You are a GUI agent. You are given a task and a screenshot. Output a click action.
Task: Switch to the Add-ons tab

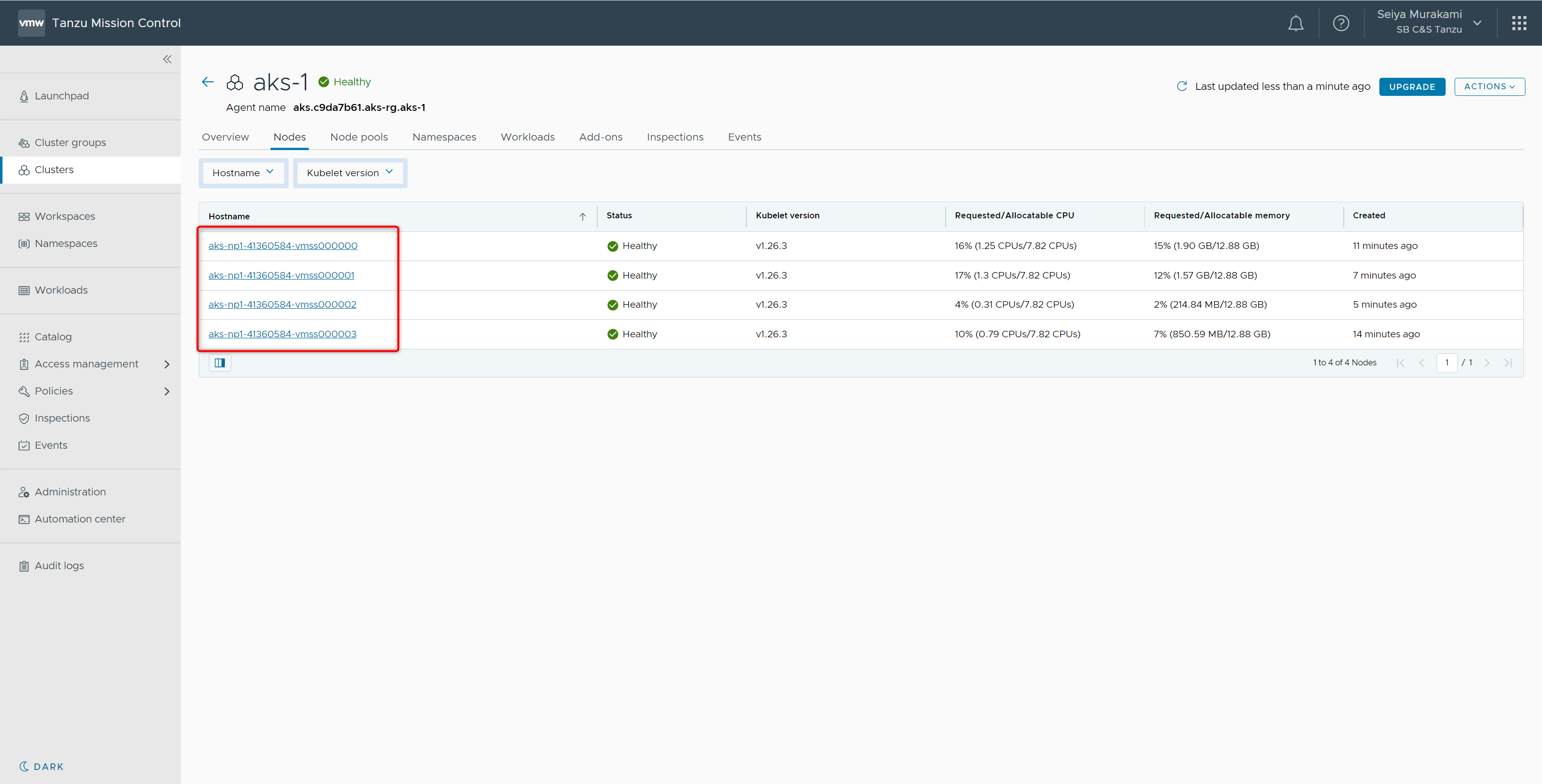pyautogui.click(x=600, y=137)
